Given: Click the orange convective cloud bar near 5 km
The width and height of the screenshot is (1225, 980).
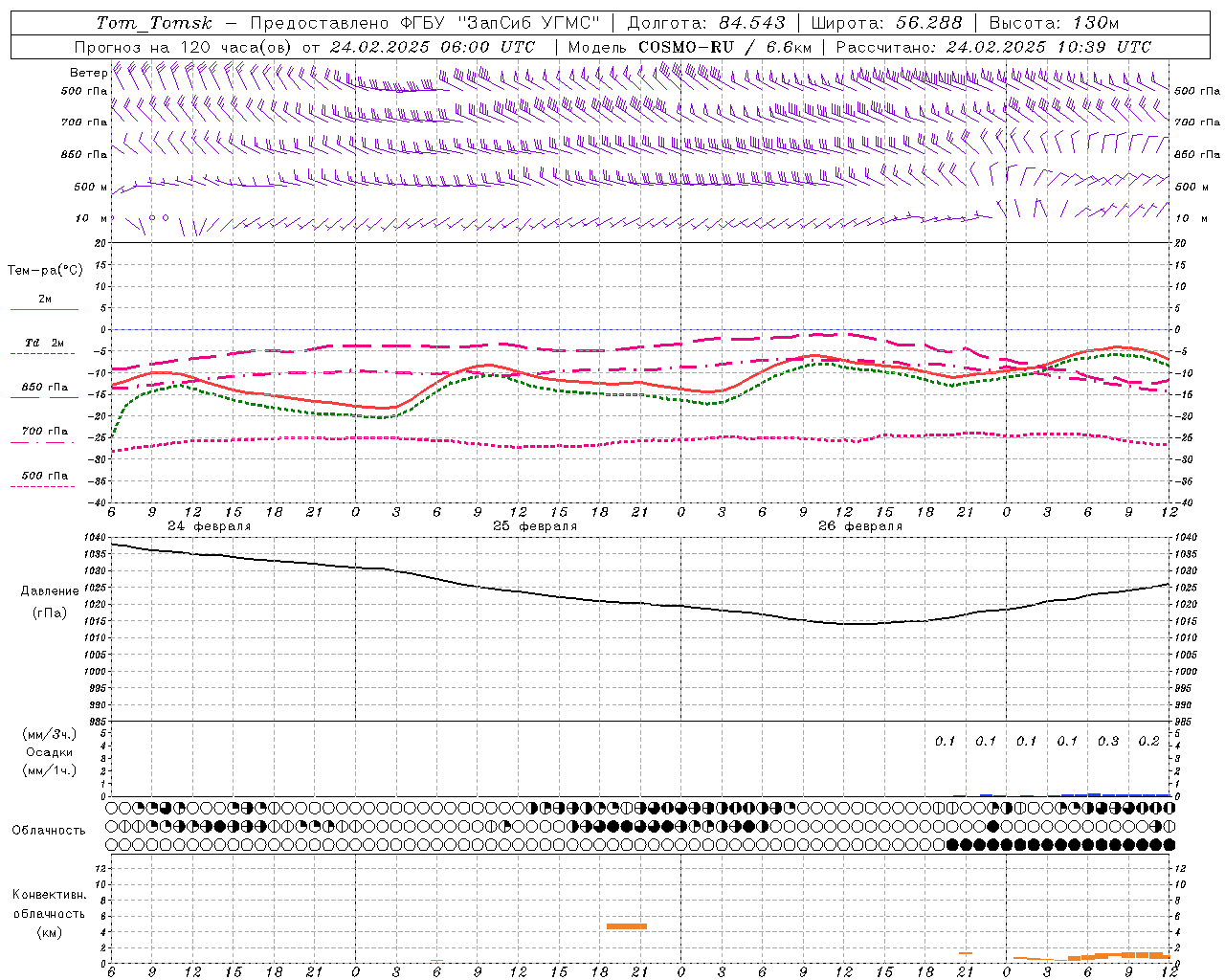Looking at the screenshot, I should pos(627,926).
